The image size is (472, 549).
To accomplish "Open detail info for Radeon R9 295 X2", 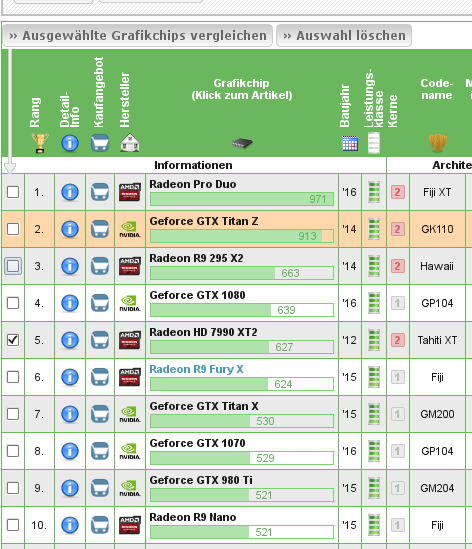I will [70, 266].
